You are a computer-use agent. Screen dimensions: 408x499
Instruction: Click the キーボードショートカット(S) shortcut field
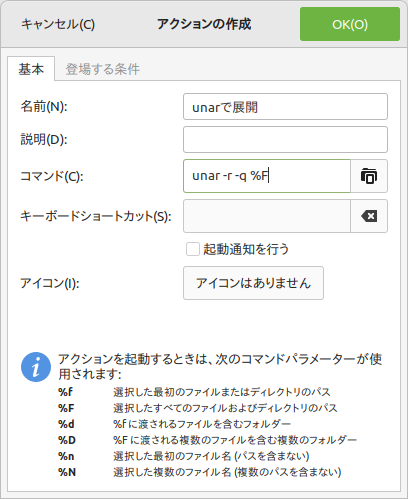(267, 216)
